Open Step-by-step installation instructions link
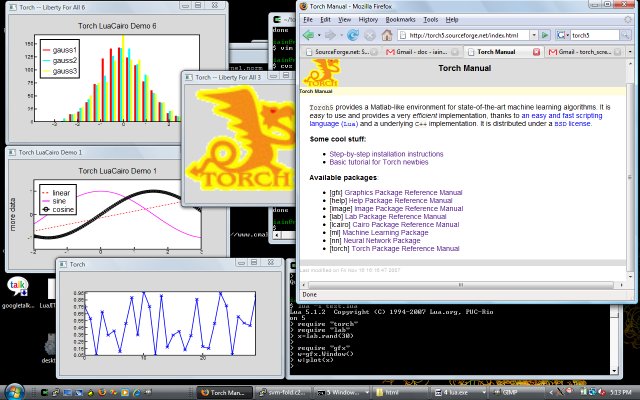The image size is (640, 400). pos(384,154)
